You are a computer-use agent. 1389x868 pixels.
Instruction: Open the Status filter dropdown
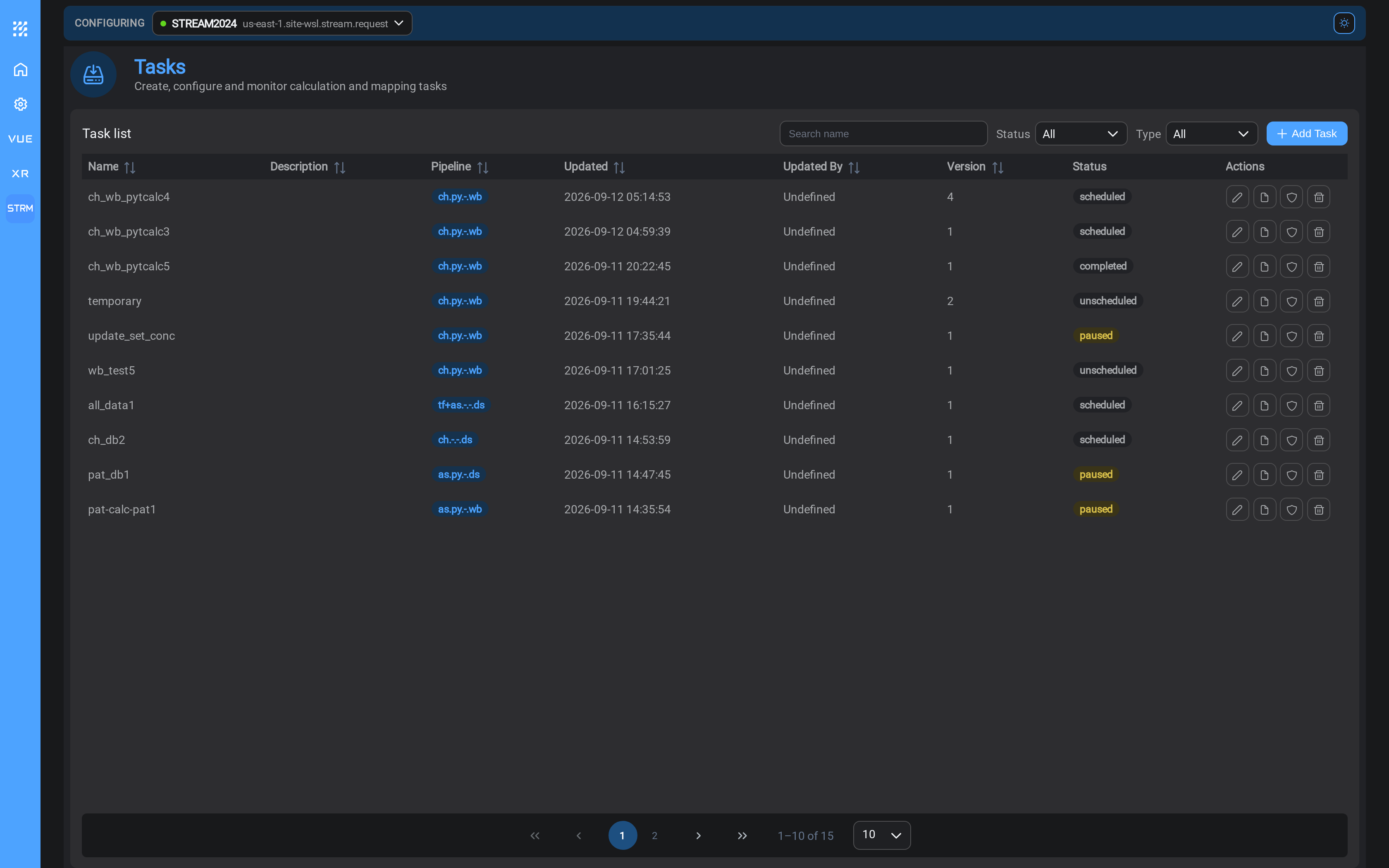click(1081, 134)
